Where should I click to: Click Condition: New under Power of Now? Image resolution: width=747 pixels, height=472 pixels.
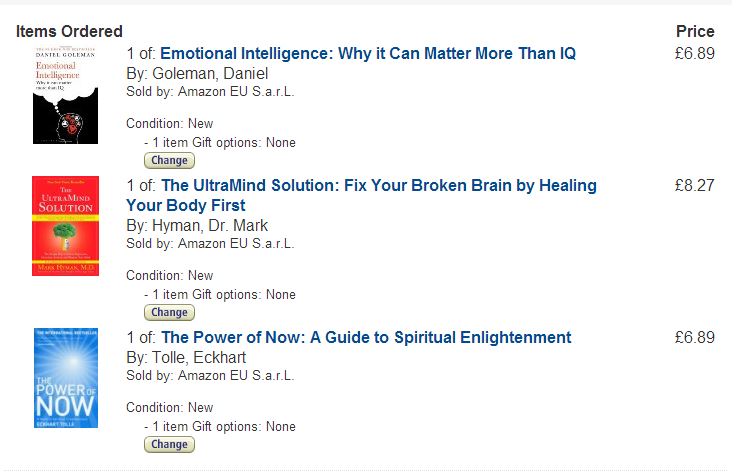[170, 408]
